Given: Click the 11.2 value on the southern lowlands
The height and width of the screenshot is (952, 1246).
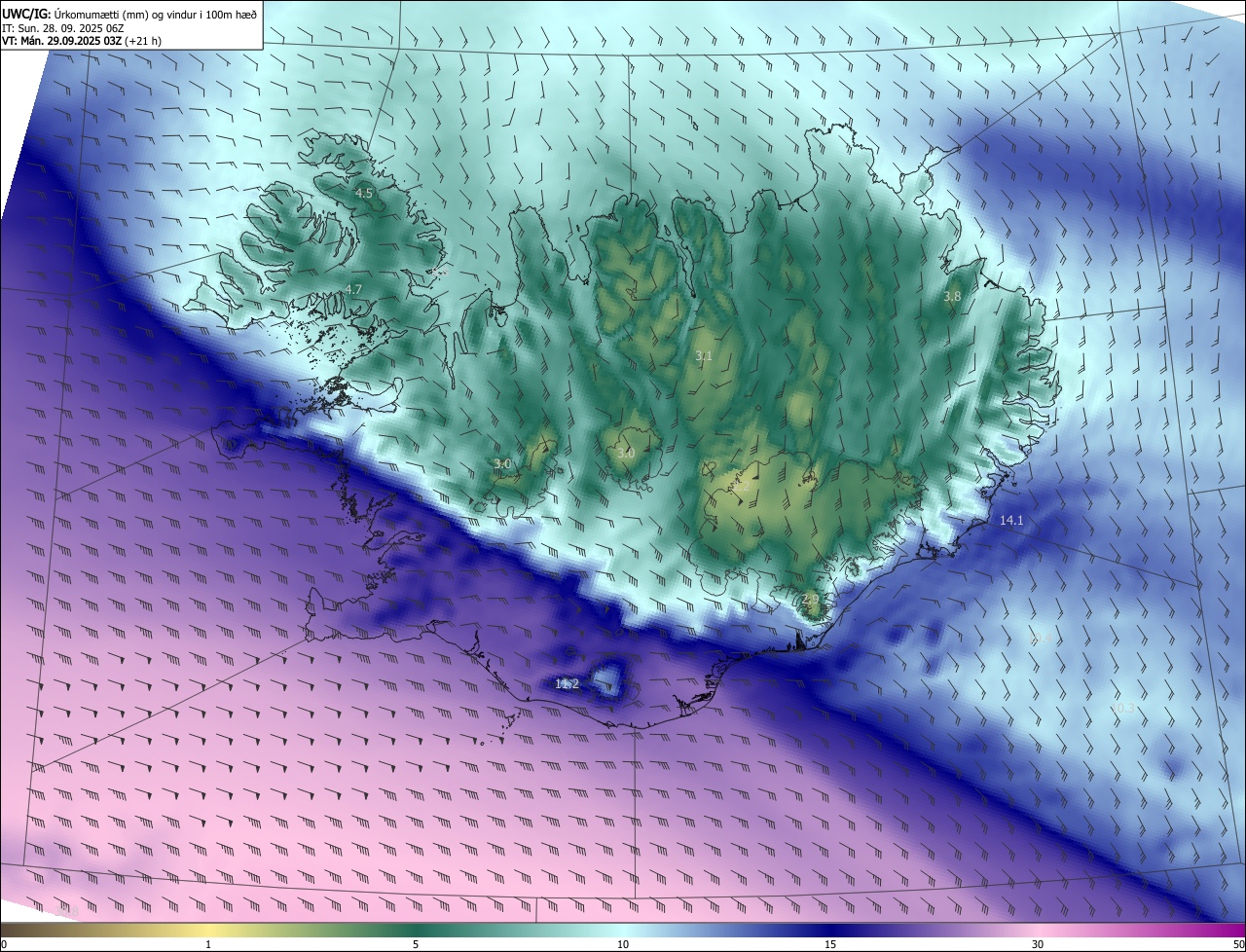Looking at the screenshot, I should pyautogui.click(x=567, y=684).
